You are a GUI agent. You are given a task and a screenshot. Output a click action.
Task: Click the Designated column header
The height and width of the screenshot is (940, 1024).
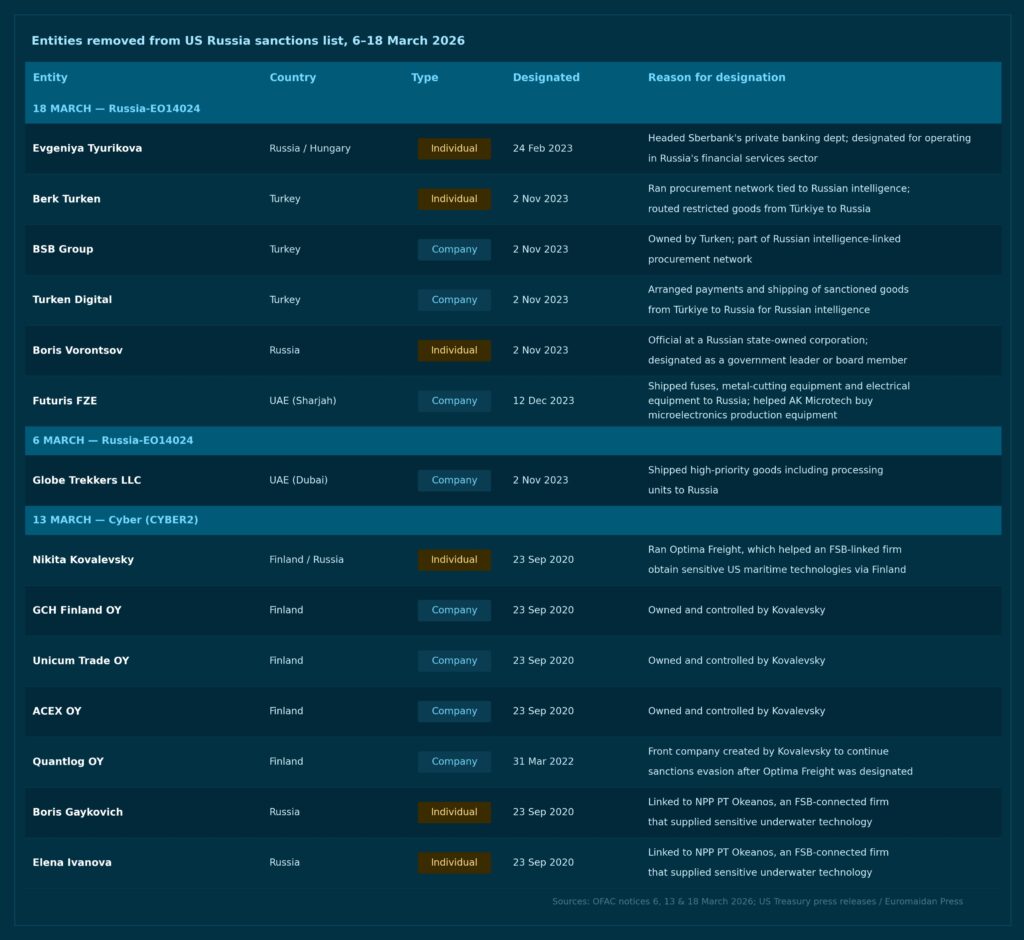pyautogui.click(x=546, y=77)
